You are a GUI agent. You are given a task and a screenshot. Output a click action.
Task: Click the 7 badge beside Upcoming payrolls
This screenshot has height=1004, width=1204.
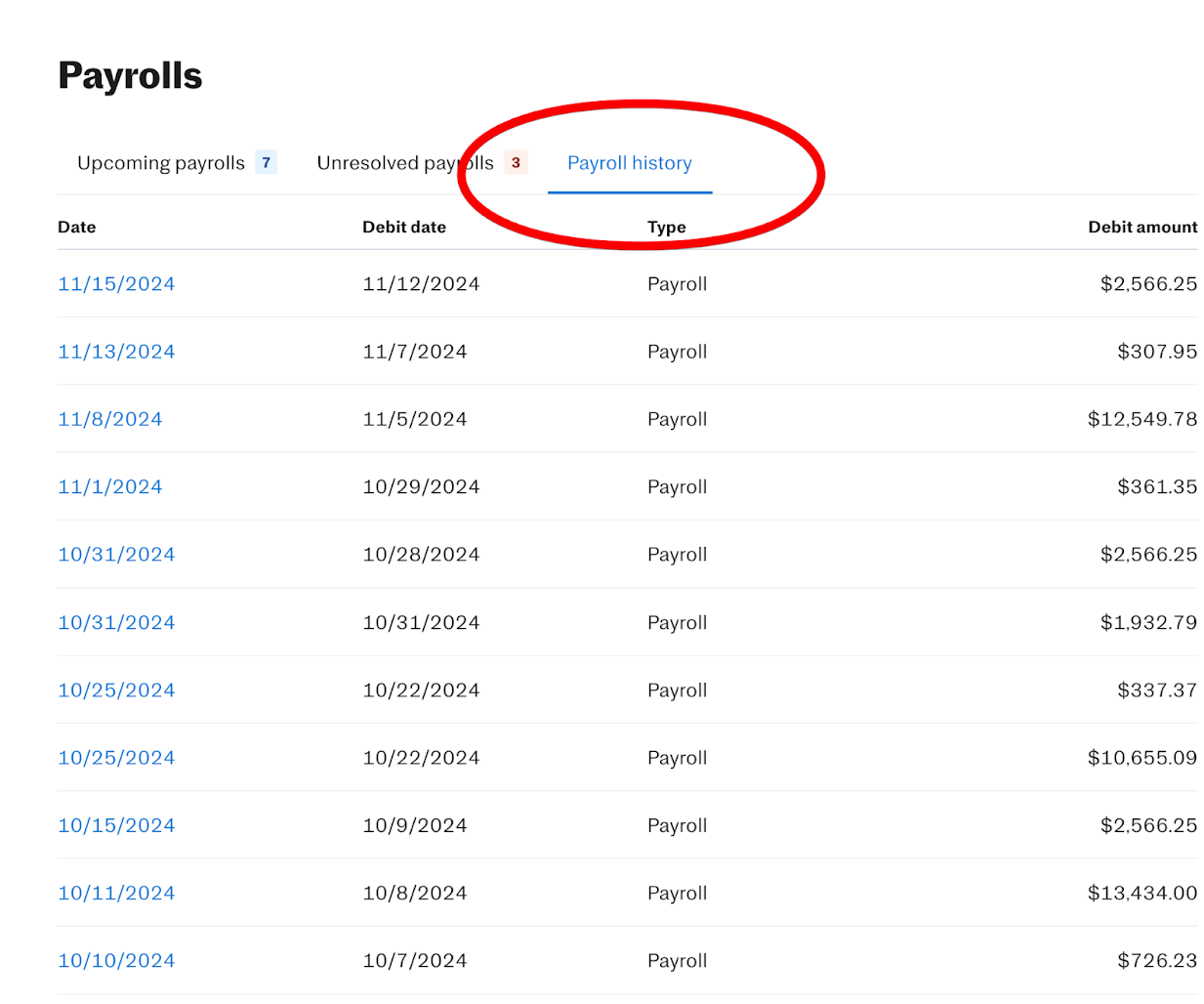click(266, 163)
